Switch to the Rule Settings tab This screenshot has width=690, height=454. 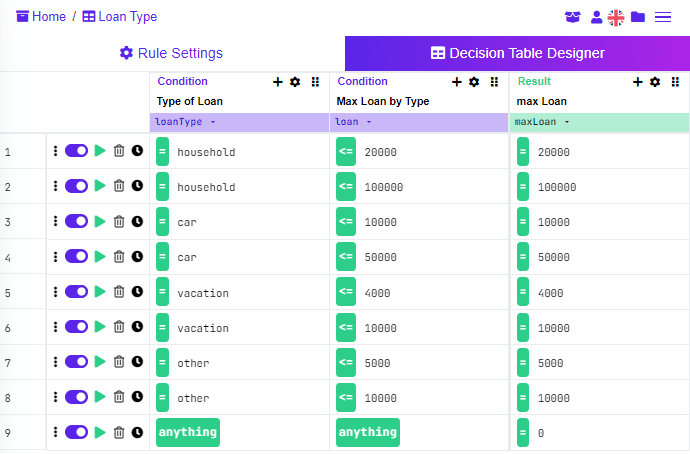click(x=172, y=53)
